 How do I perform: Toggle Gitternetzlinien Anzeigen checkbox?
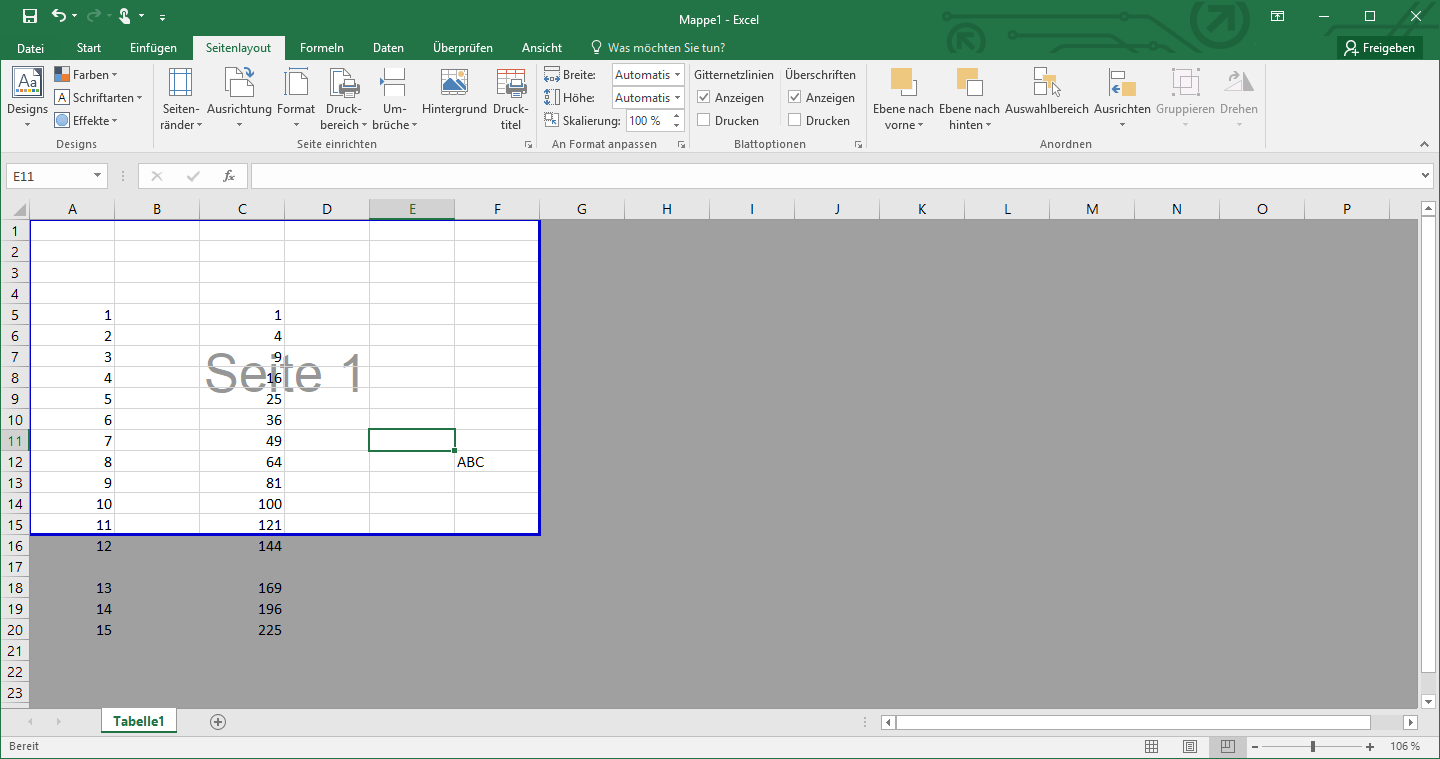[x=704, y=98]
